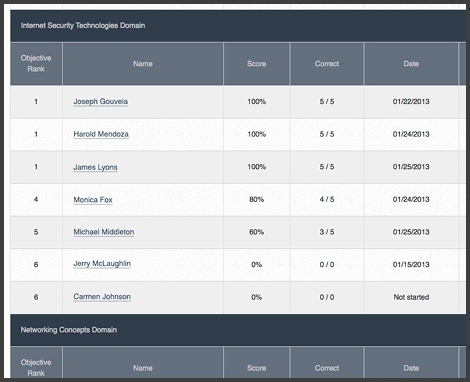Image resolution: width=470 pixels, height=382 pixels.
Task: Select Joseph Gouveia's 100% score cell
Action: pyautogui.click(x=256, y=102)
